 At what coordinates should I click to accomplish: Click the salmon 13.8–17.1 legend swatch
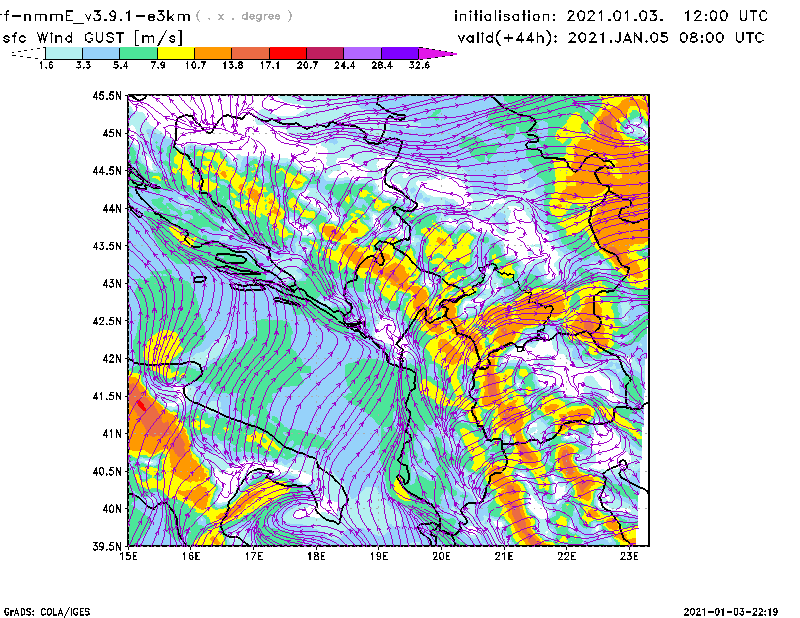pos(251,53)
